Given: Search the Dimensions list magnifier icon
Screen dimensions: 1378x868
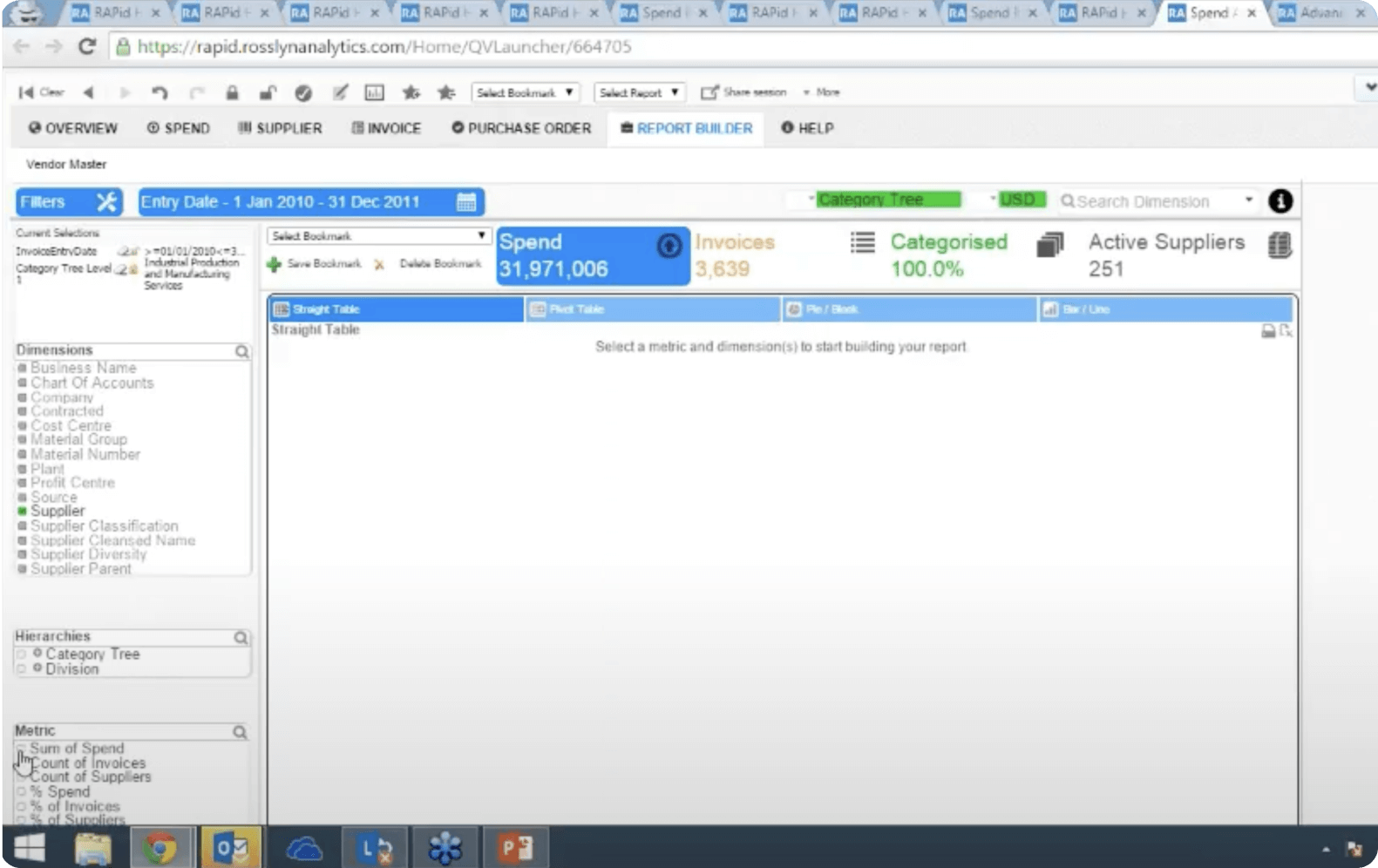Looking at the screenshot, I should point(241,351).
